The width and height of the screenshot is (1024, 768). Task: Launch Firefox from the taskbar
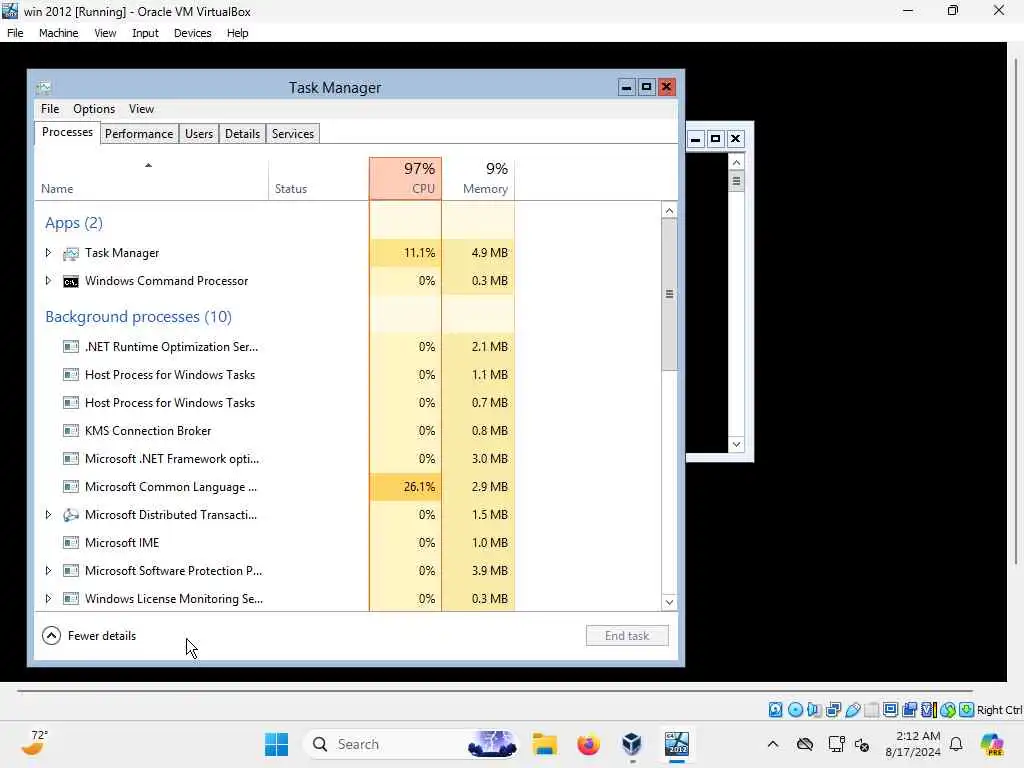click(588, 744)
